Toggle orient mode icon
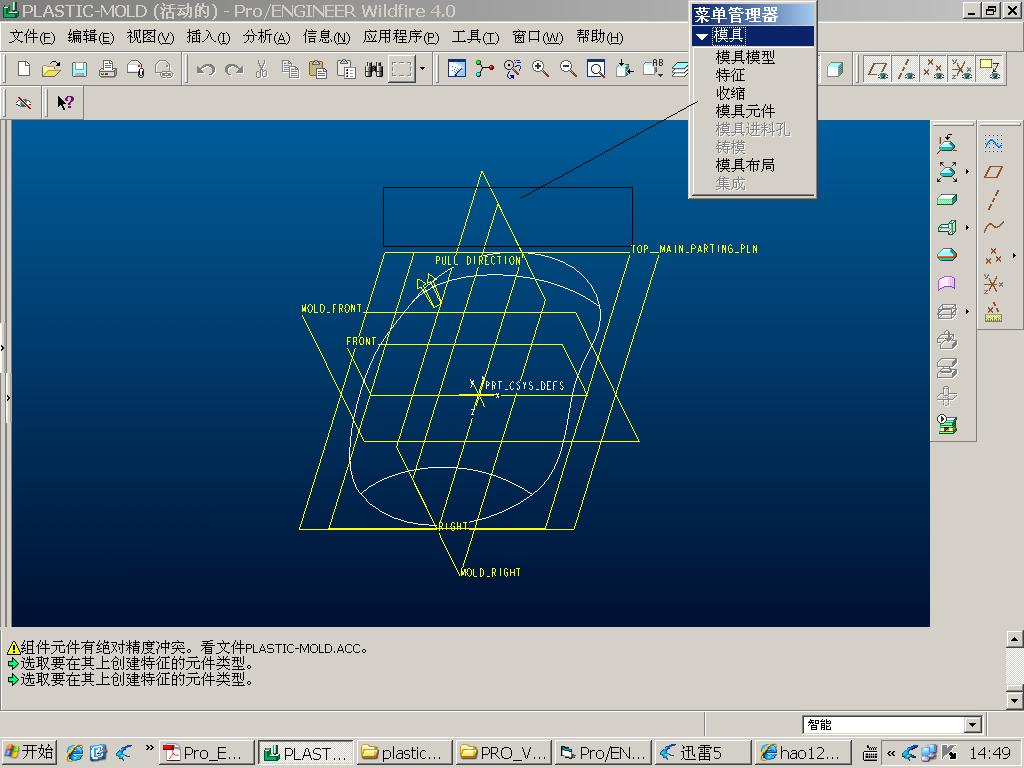Viewport: 1024px width, 768px height. click(x=513, y=69)
